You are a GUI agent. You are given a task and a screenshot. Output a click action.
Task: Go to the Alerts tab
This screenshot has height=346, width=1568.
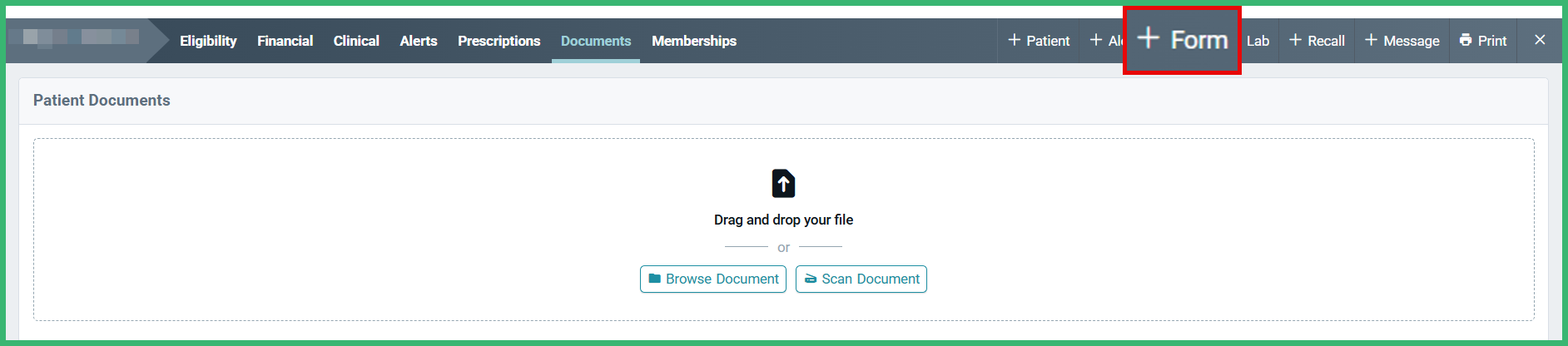[418, 41]
